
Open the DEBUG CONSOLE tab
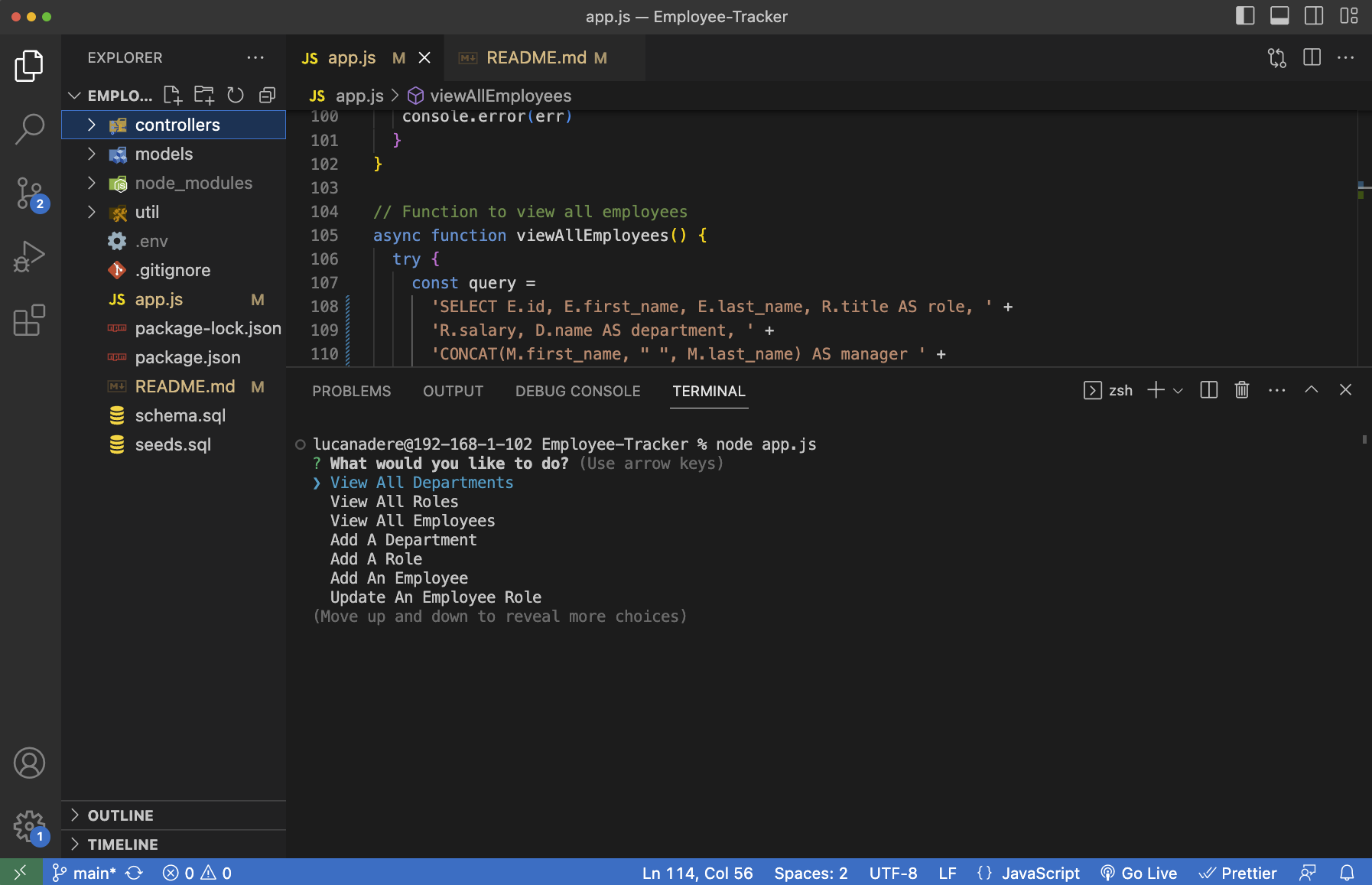(578, 391)
